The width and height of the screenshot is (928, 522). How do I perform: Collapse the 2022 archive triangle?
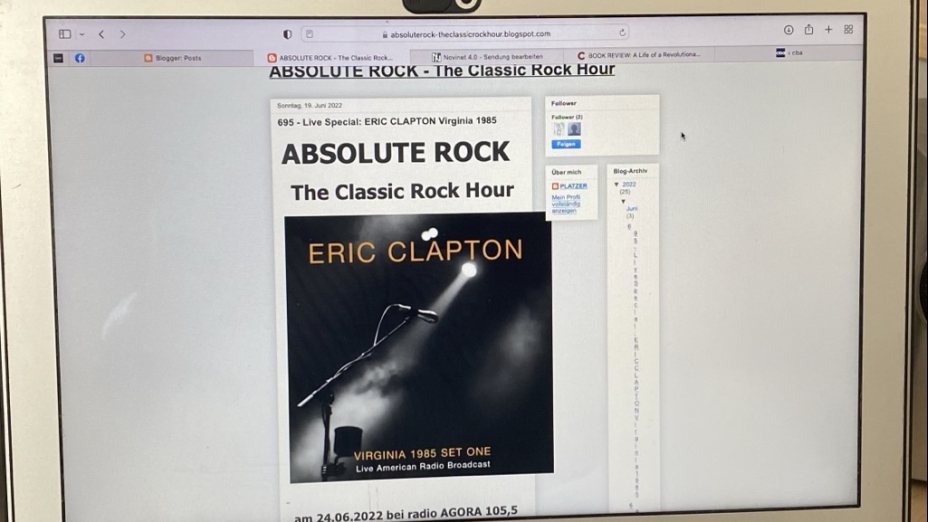coord(616,185)
